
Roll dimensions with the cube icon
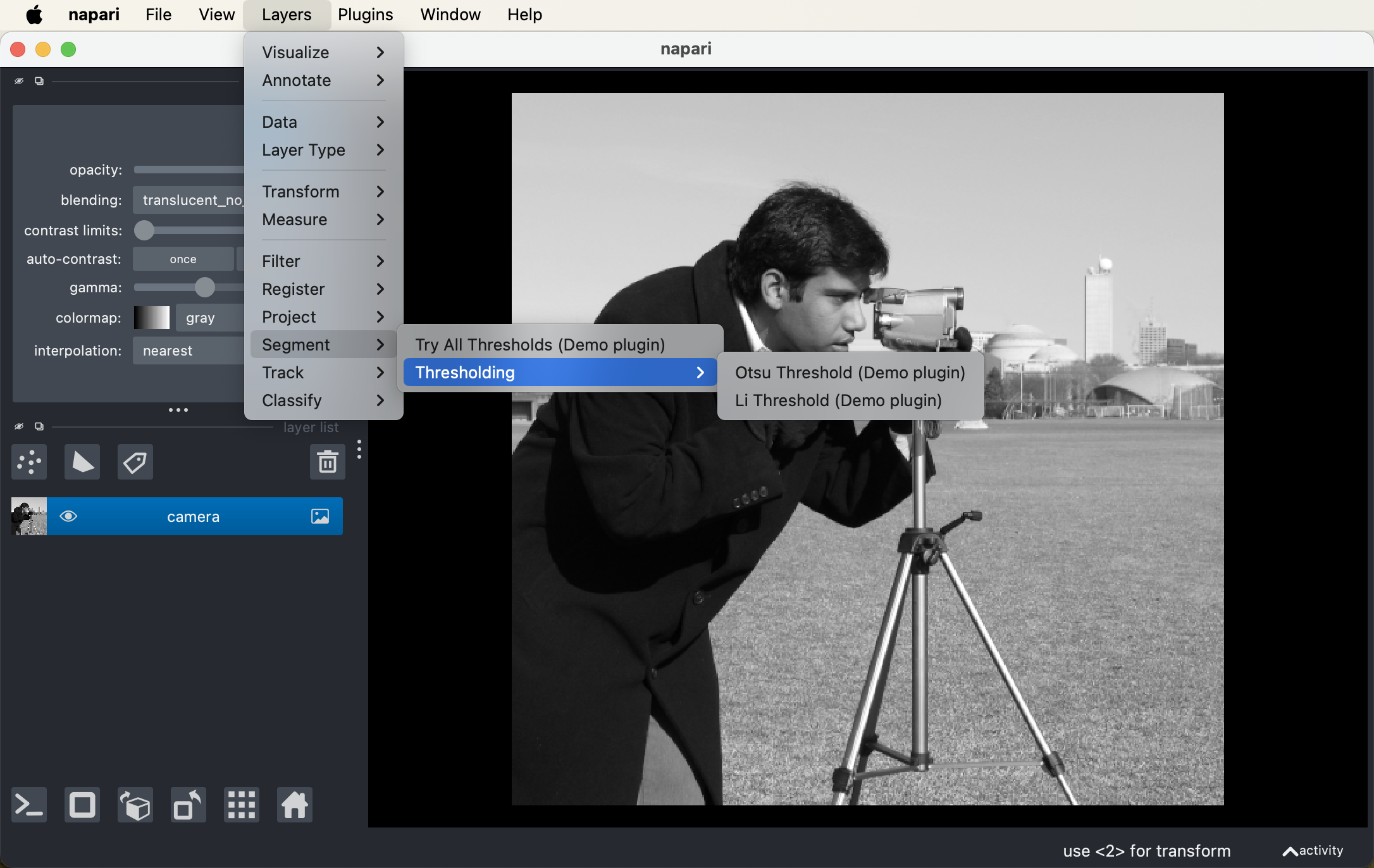135,804
